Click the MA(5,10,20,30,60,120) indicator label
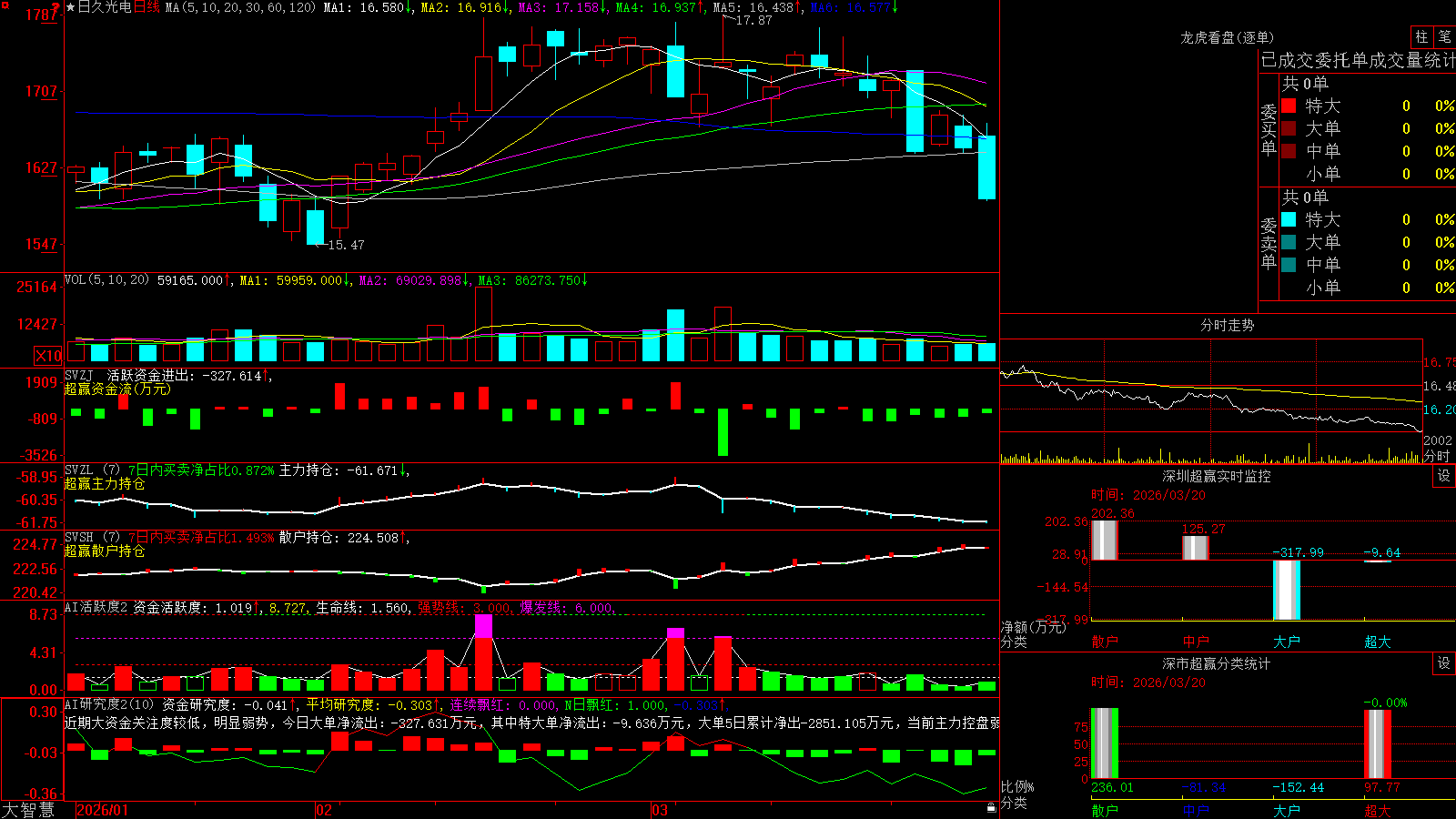Viewport: 1456px width, 819px height. [x=240, y=7]
